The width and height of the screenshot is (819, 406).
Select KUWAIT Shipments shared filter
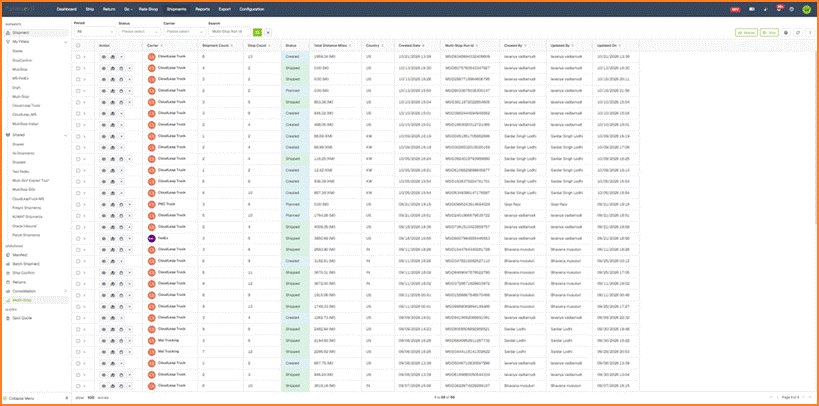pos(27,216)
